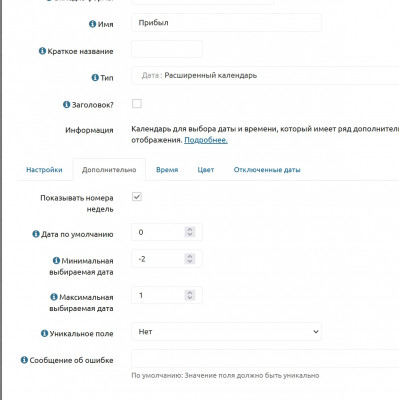Image resolution: width=399 pixels, height=400 pixels.
Task: Click info icon next to Дата по умолчанию
Action: click(36, 234)
